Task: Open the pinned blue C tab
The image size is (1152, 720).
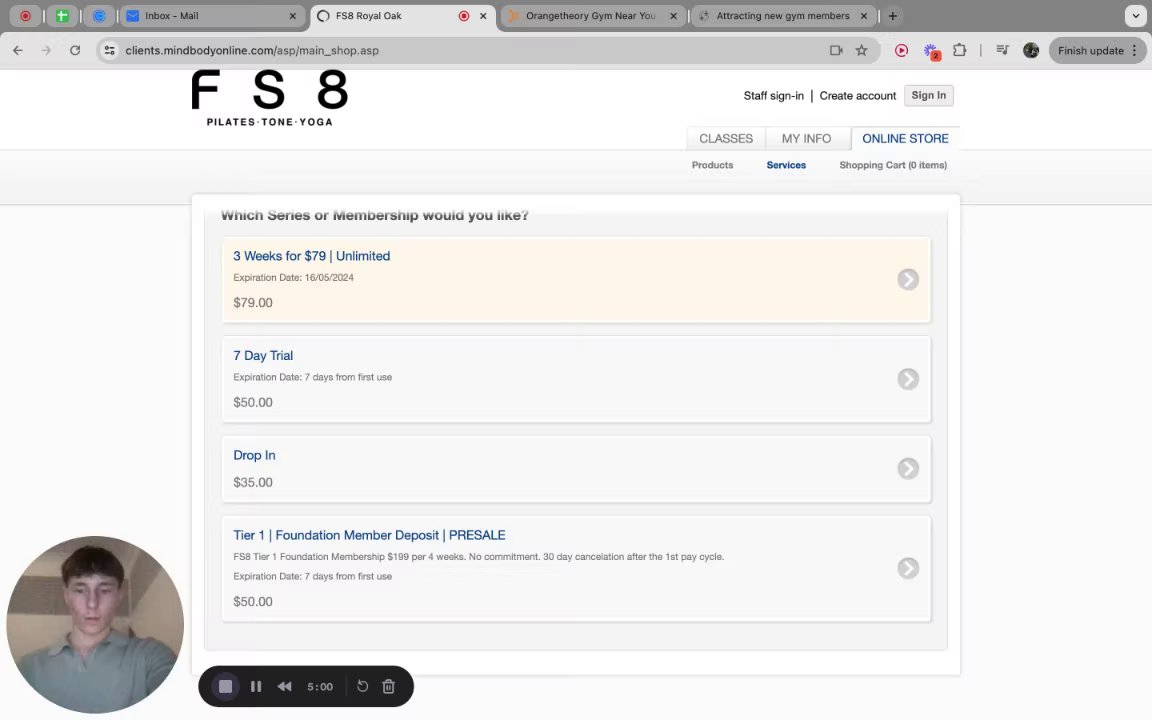Action: (x=99, y=16)
